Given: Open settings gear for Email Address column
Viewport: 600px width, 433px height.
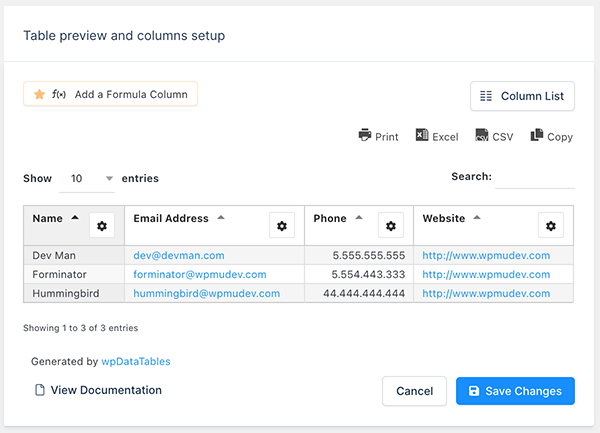Looking at the screenshot, I should [282, 226].
